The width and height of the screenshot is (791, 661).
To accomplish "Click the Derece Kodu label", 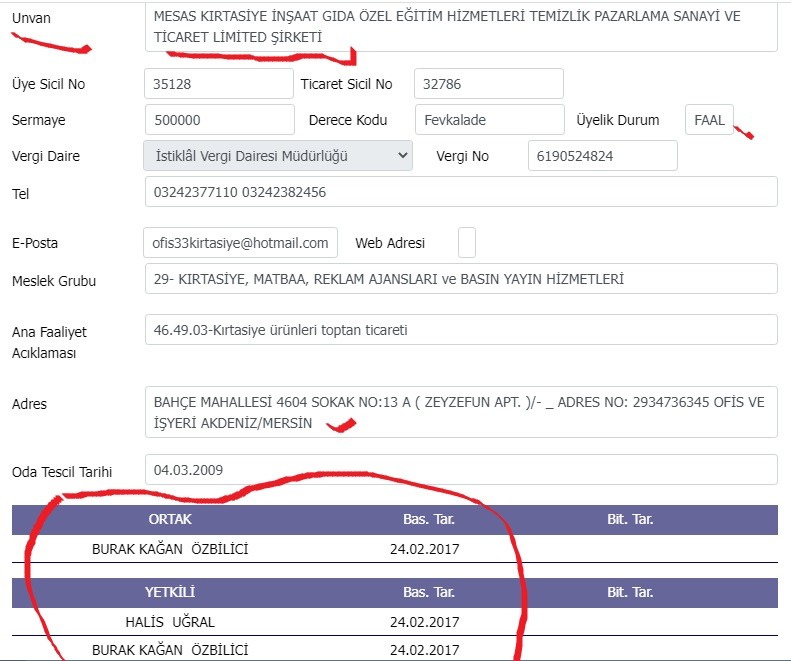I will click(348, 120).
